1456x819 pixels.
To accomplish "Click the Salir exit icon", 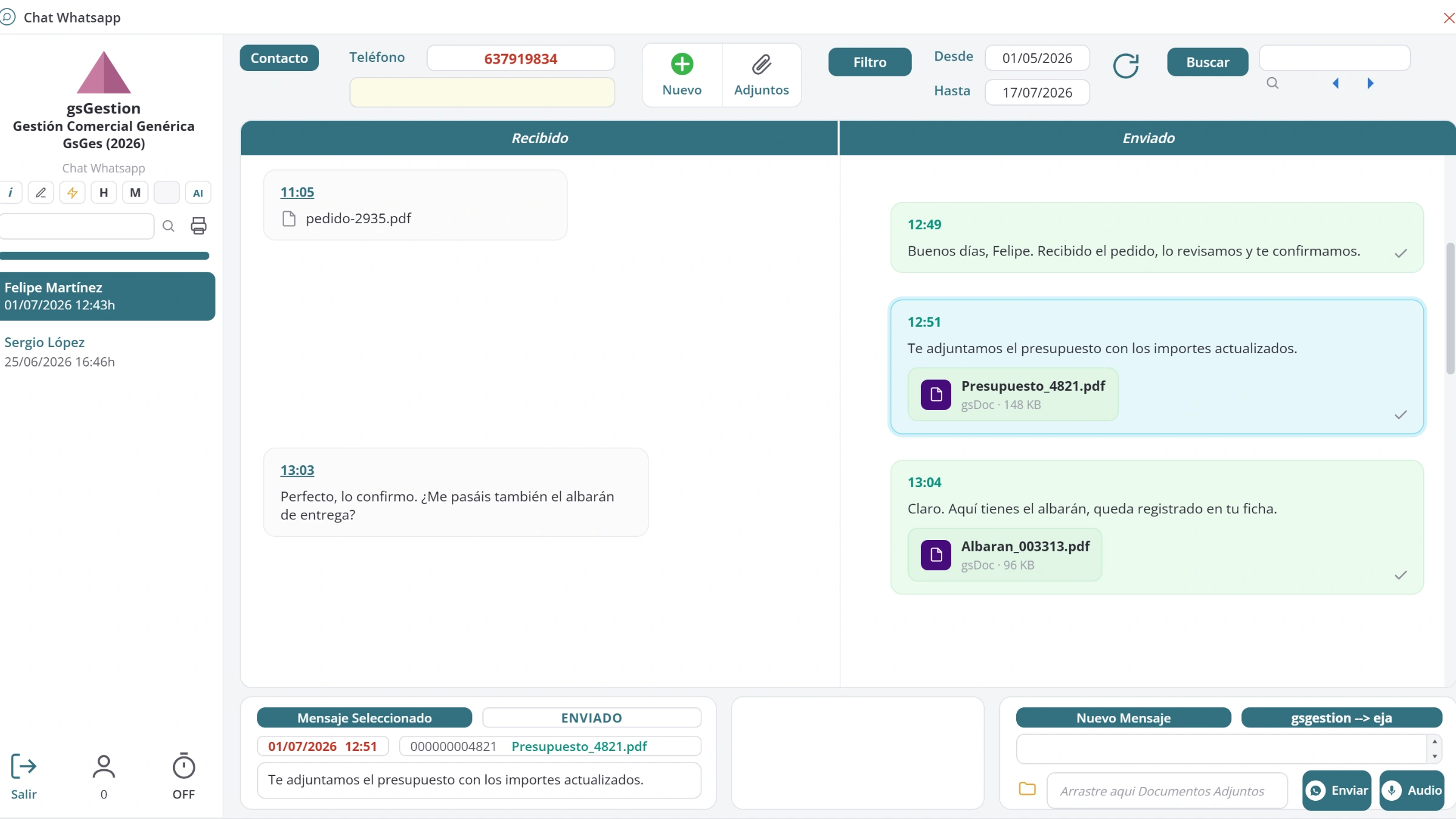I will [24, 766].
